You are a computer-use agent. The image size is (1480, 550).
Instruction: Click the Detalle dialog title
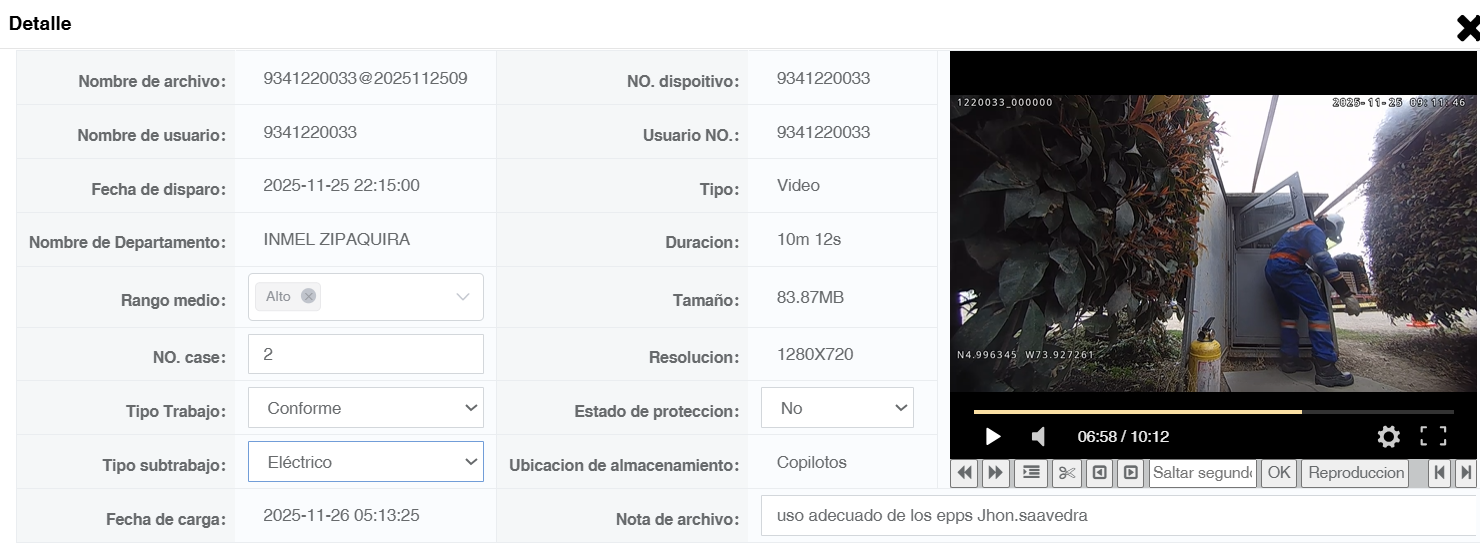pyautogui.click(x=40, y=23)
